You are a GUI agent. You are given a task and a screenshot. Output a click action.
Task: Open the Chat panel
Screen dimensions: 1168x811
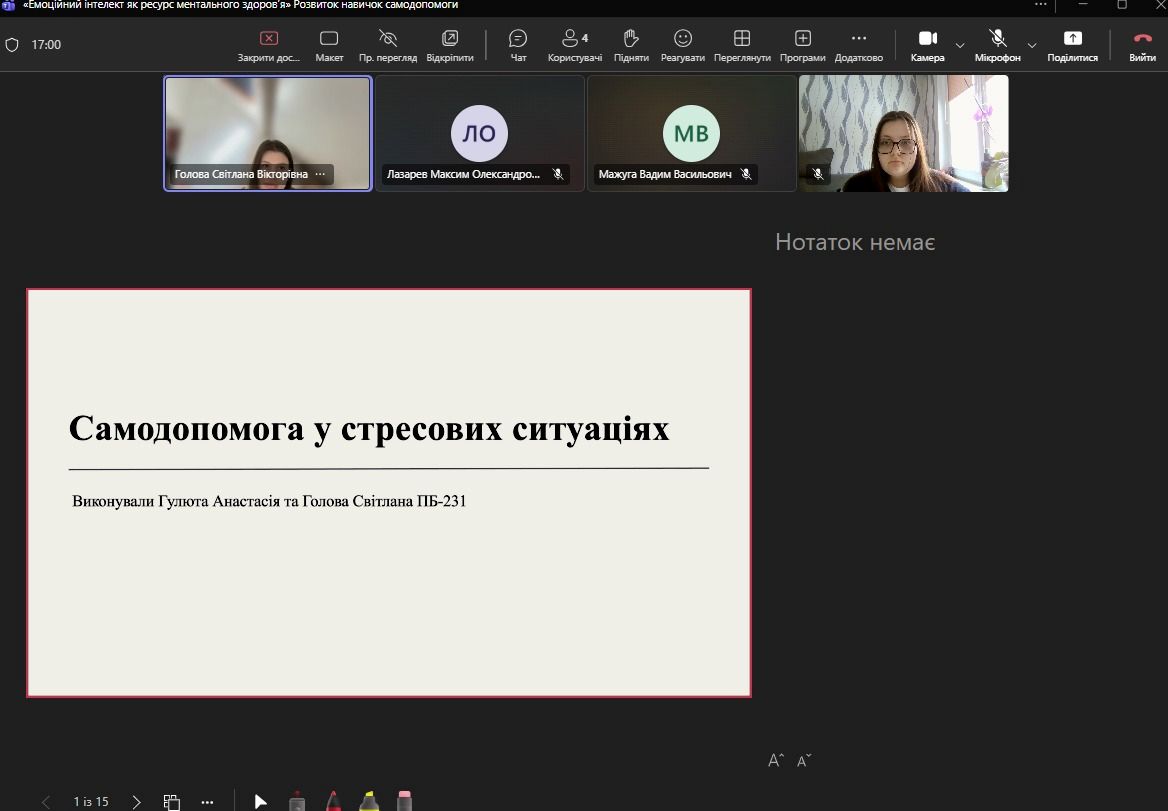point(518,45)
